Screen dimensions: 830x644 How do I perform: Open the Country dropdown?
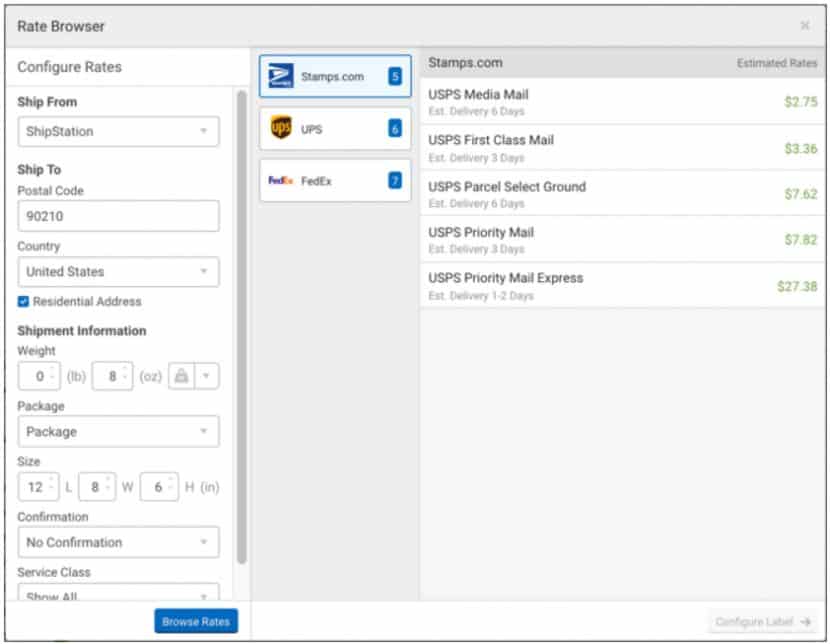click(118, 271)
